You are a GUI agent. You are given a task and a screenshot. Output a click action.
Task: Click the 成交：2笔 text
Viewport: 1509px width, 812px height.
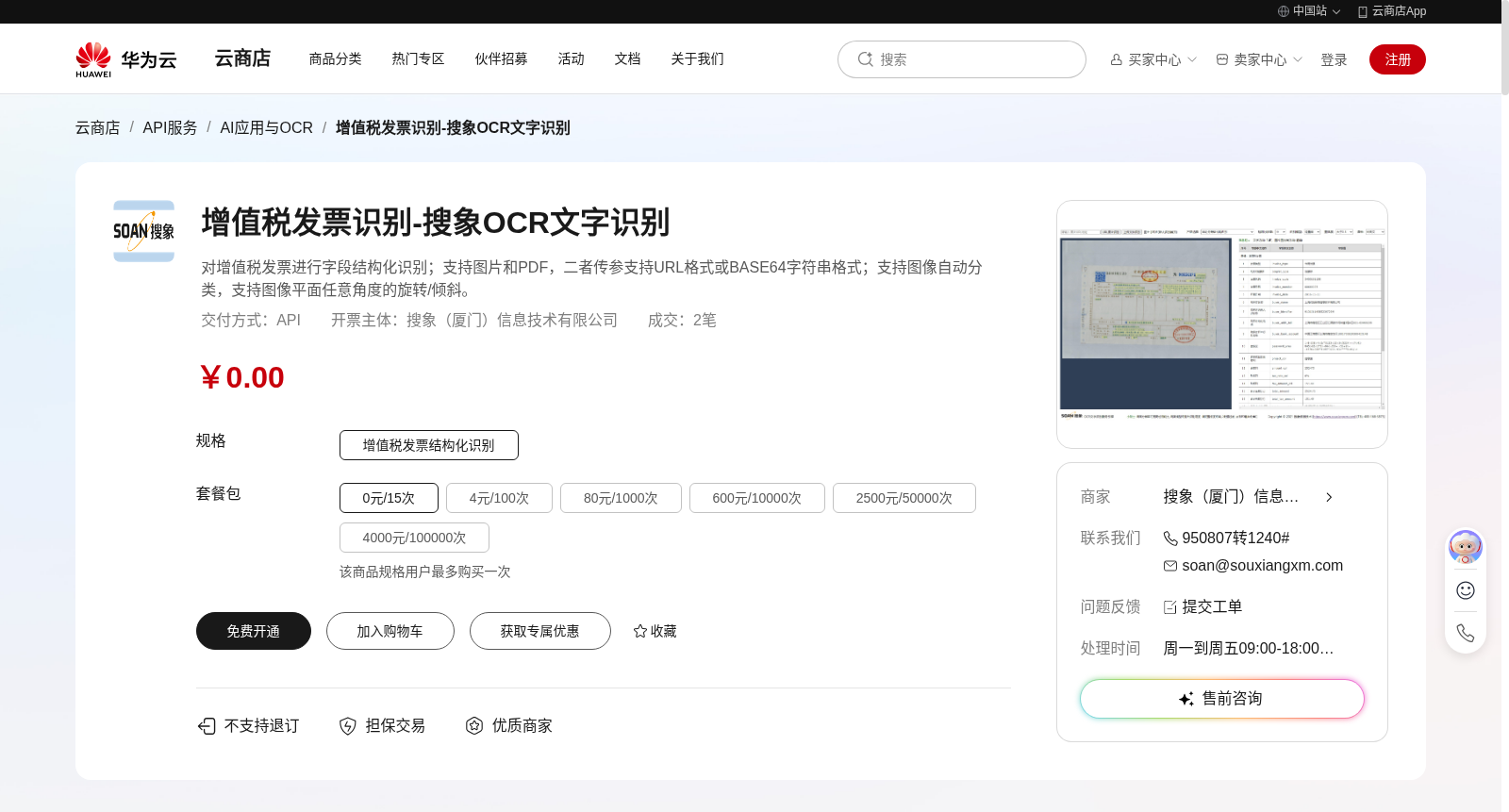[x=682, y=321]
